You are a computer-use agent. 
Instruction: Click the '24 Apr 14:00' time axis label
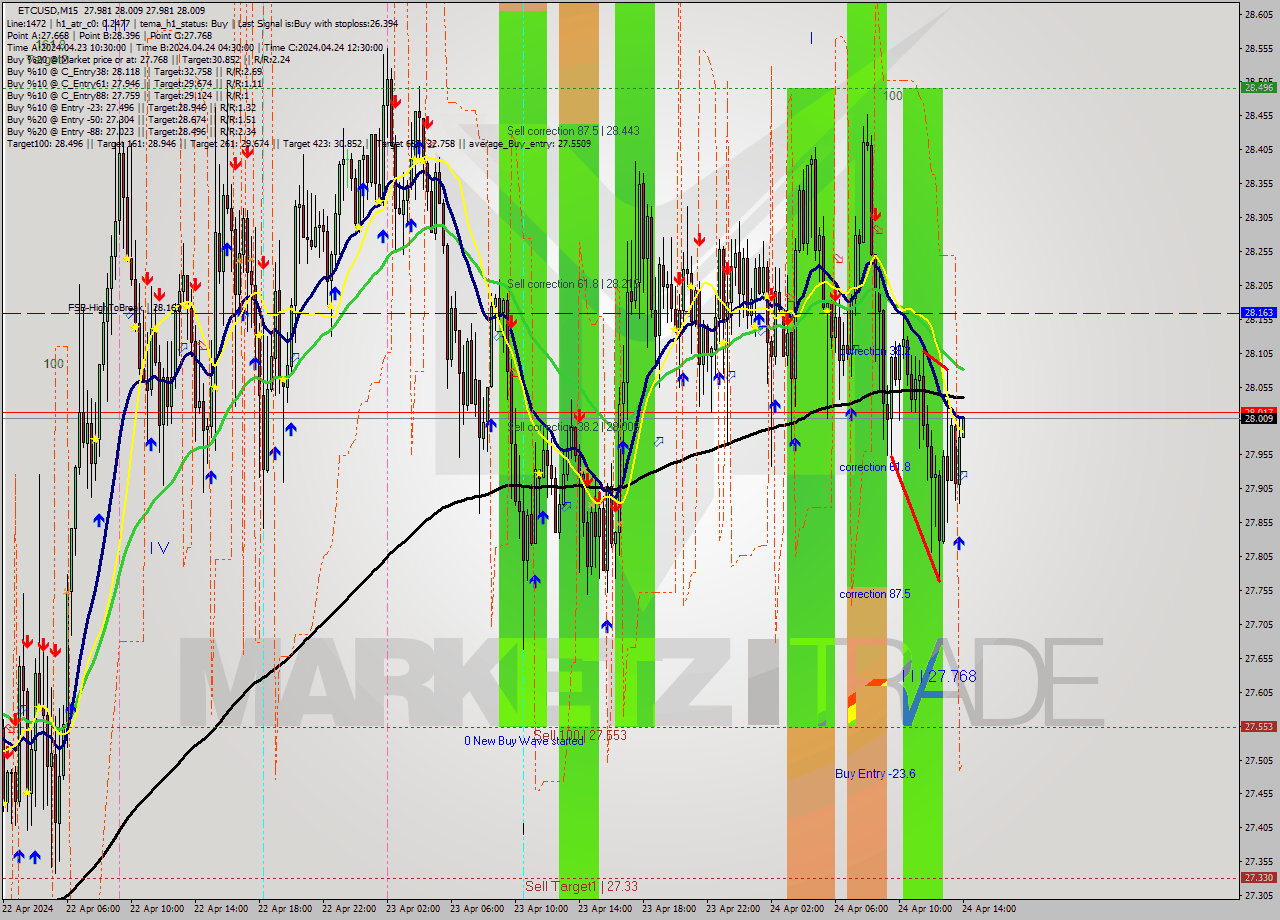coord(990,909)
